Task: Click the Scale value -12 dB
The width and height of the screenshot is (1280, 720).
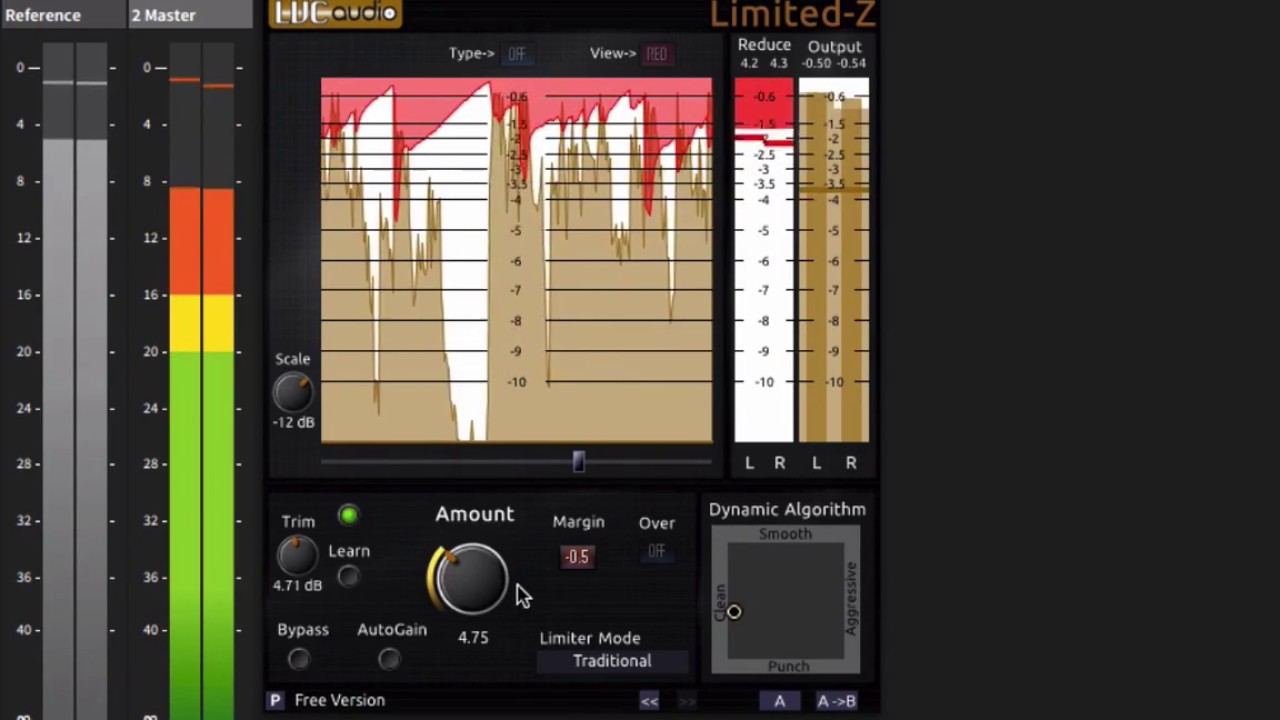Action: [x=293, y=423]
